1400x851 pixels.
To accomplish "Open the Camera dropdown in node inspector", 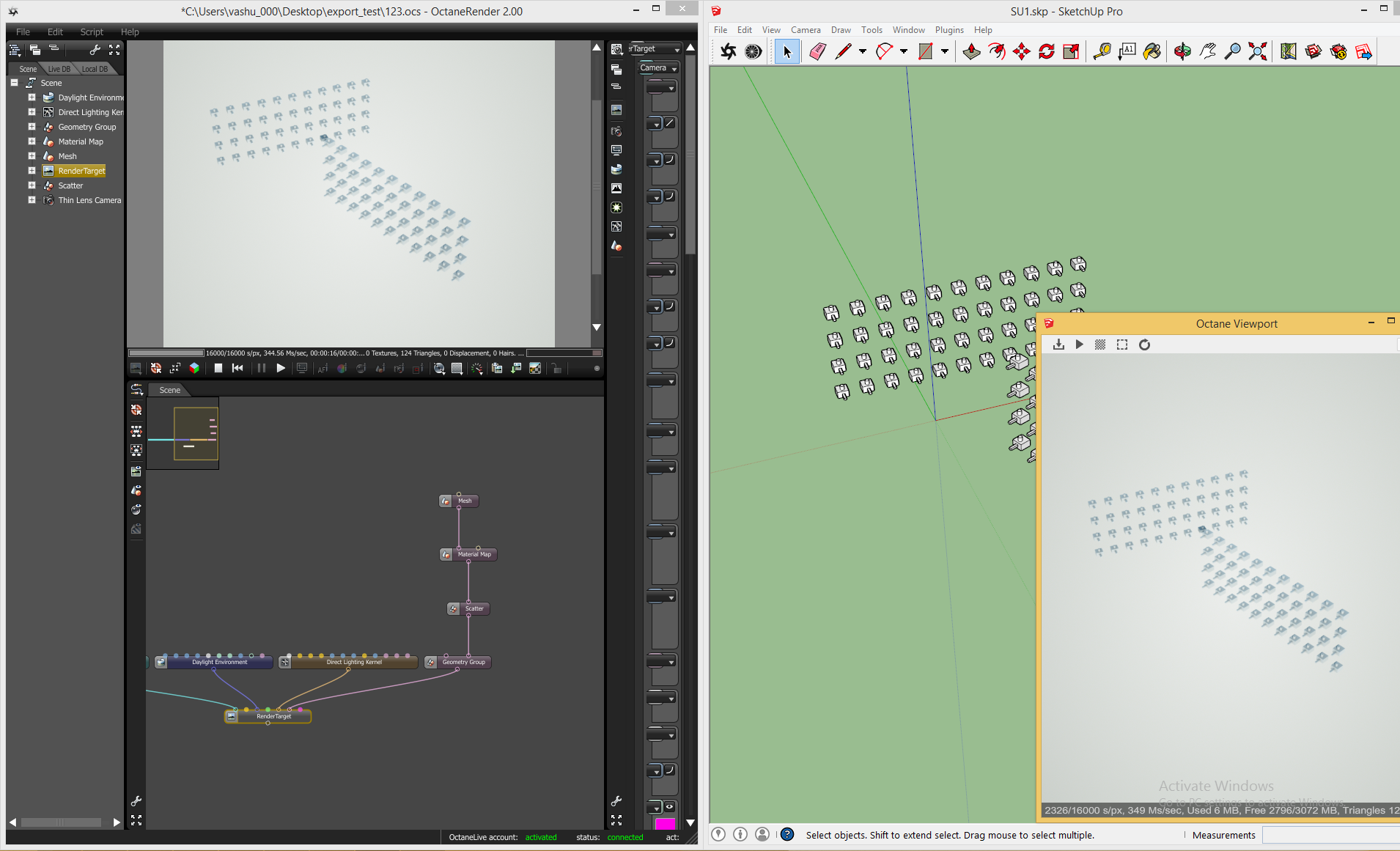I will 658,68.
